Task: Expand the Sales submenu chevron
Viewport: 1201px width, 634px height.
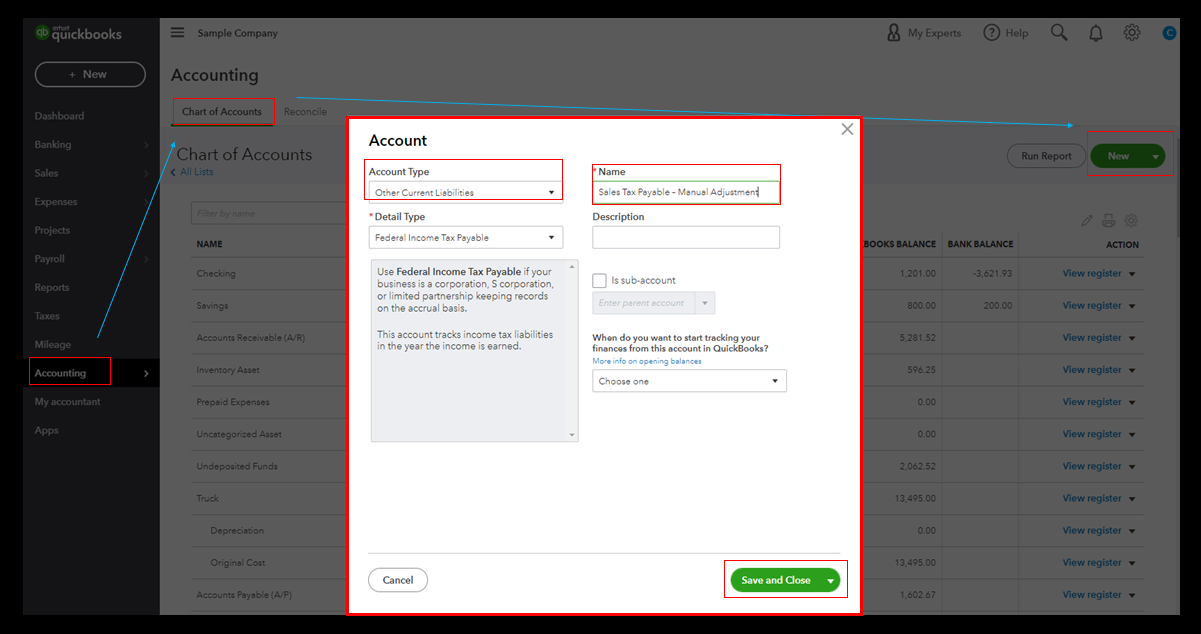Action: click(147, 173)
